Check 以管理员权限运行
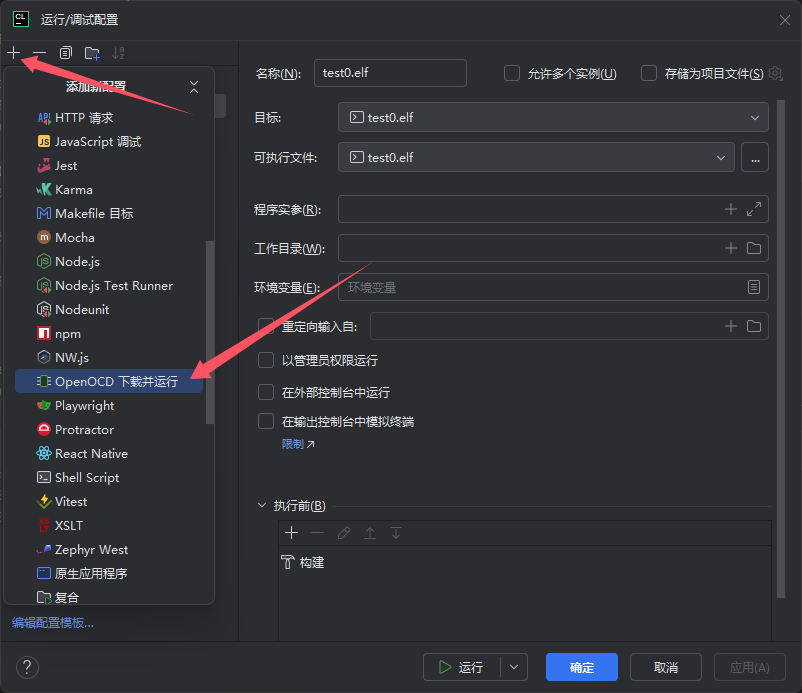 [x=266, y=360]
